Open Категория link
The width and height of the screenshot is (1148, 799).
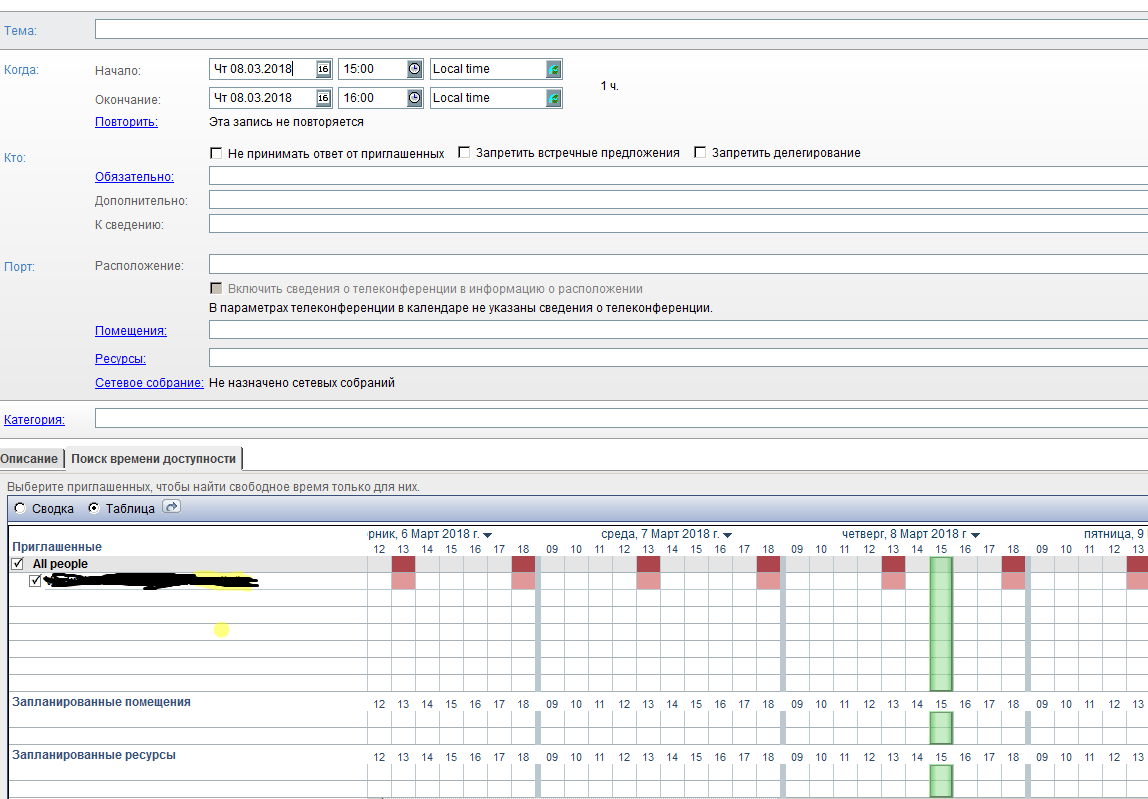(x=34, y=420)
